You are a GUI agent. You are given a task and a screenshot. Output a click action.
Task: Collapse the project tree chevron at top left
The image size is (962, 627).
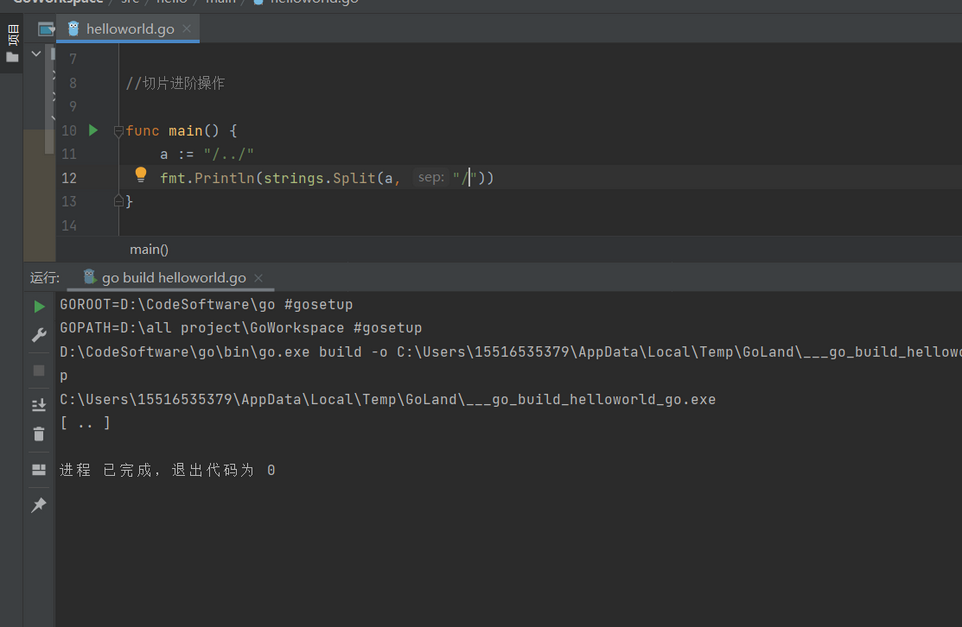pos(36,54)
